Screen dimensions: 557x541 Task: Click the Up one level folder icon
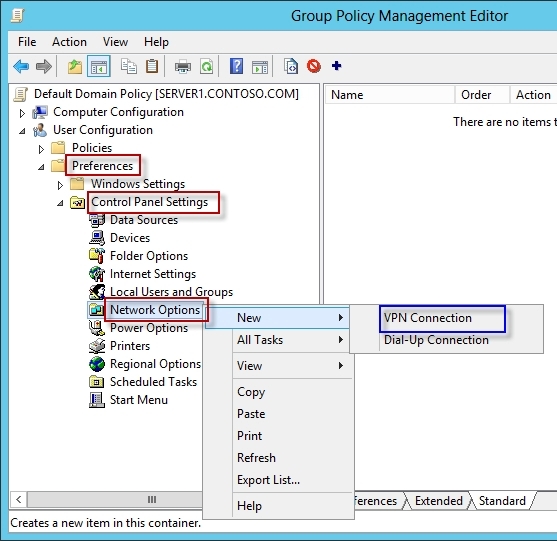tap(75, 66)
